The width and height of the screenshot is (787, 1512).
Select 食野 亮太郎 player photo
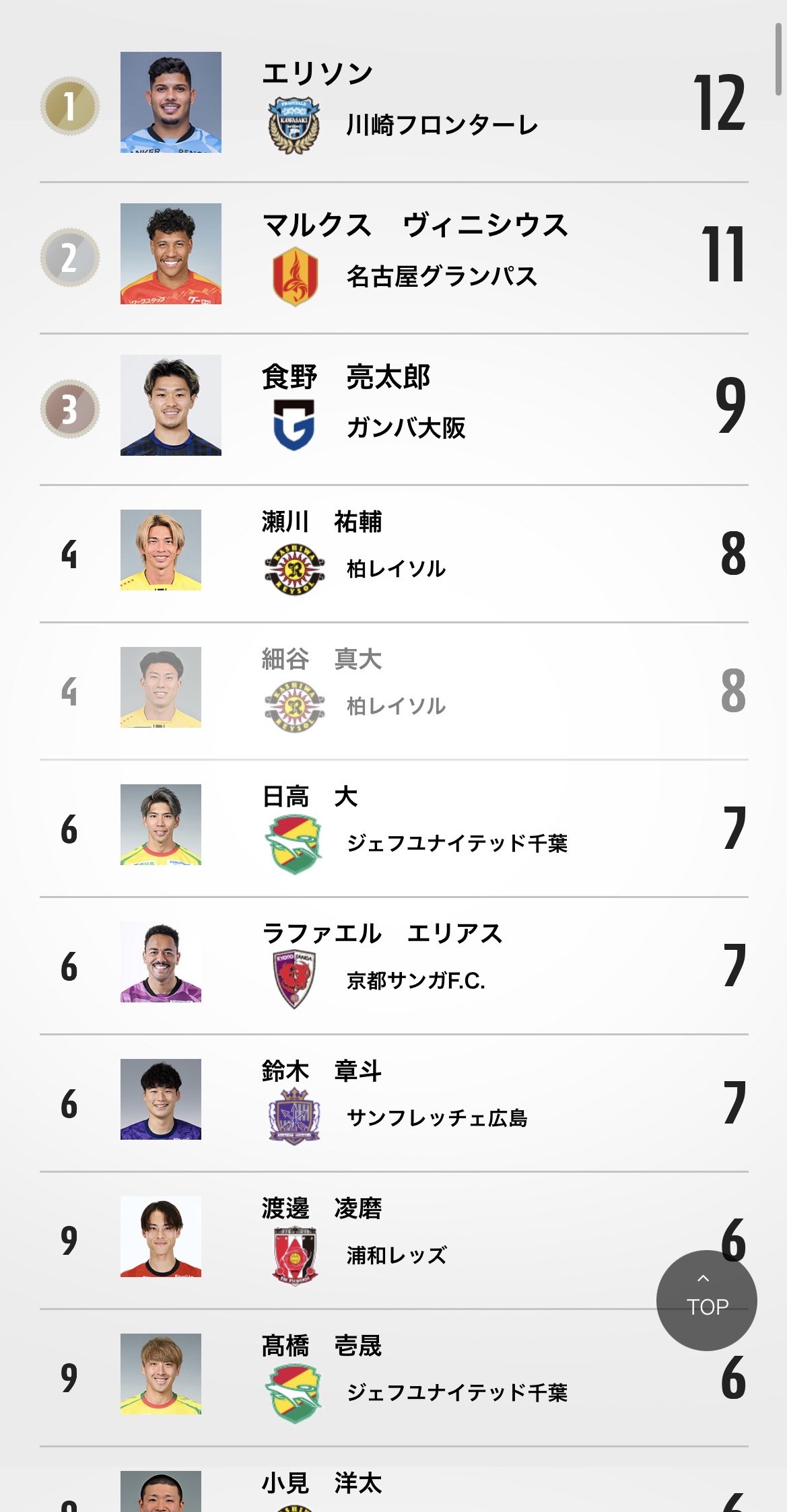(171, 405)
